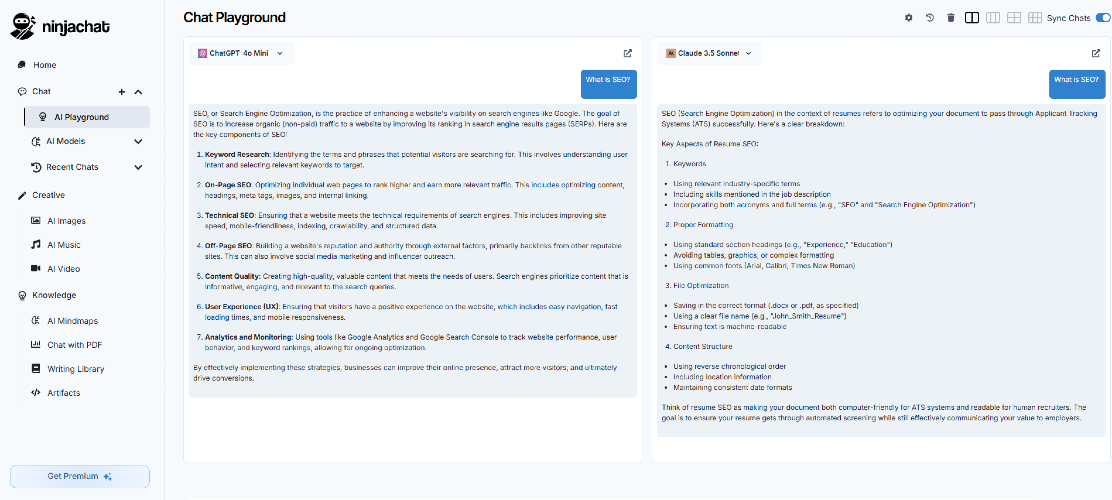Viewport: 1112px width, 500px height.
Task: Open the ChatGPT 4o Mini model dropdown
Action: [x=241, y=53]
